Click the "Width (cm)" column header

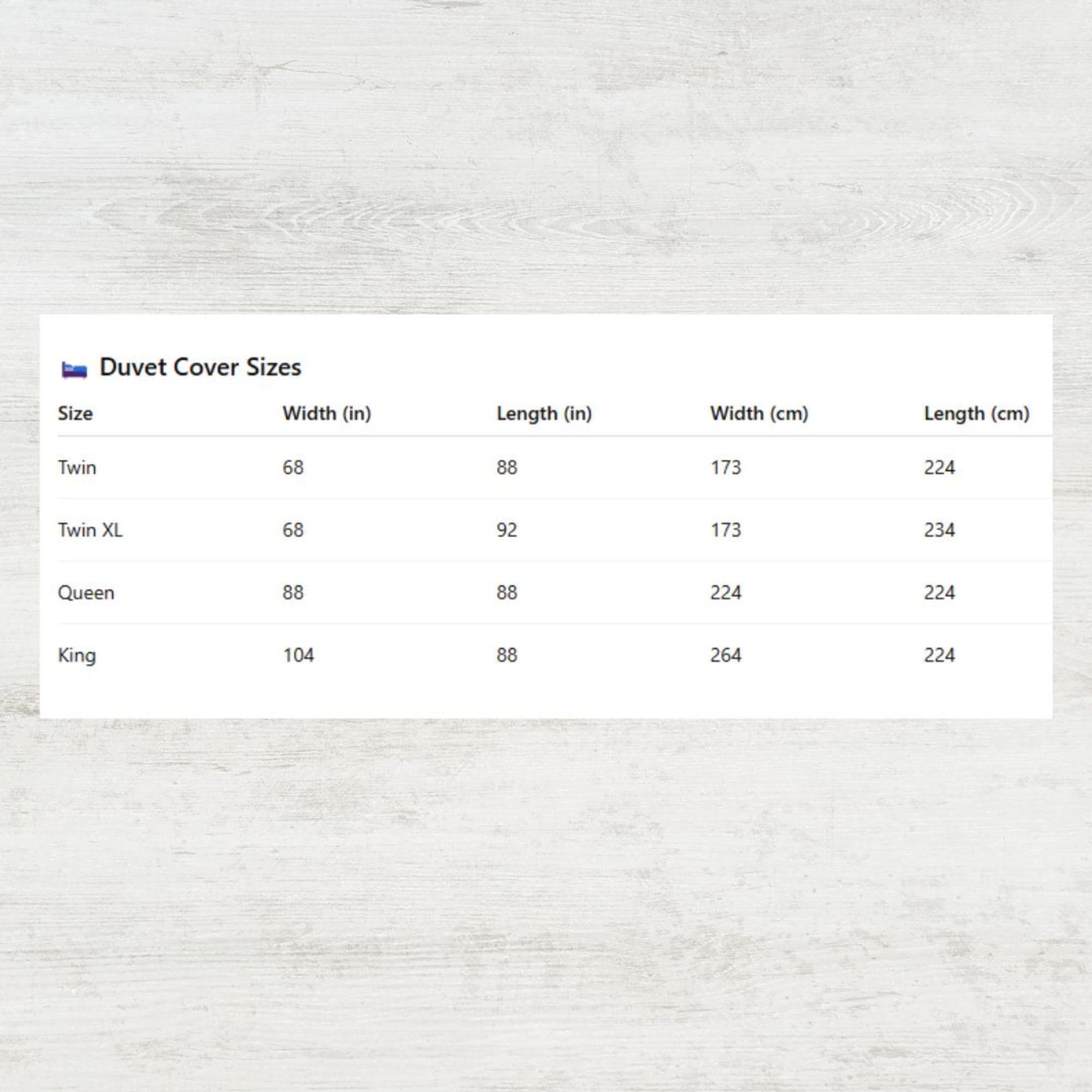point(759,413)
